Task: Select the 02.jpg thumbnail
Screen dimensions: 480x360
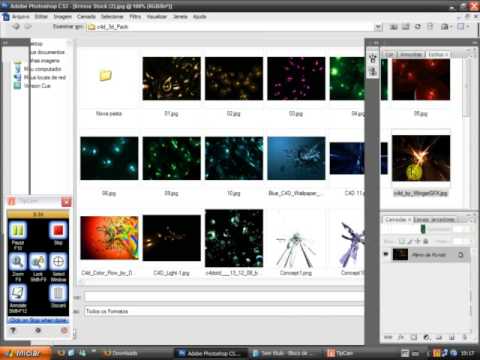Action: [234, 79]
